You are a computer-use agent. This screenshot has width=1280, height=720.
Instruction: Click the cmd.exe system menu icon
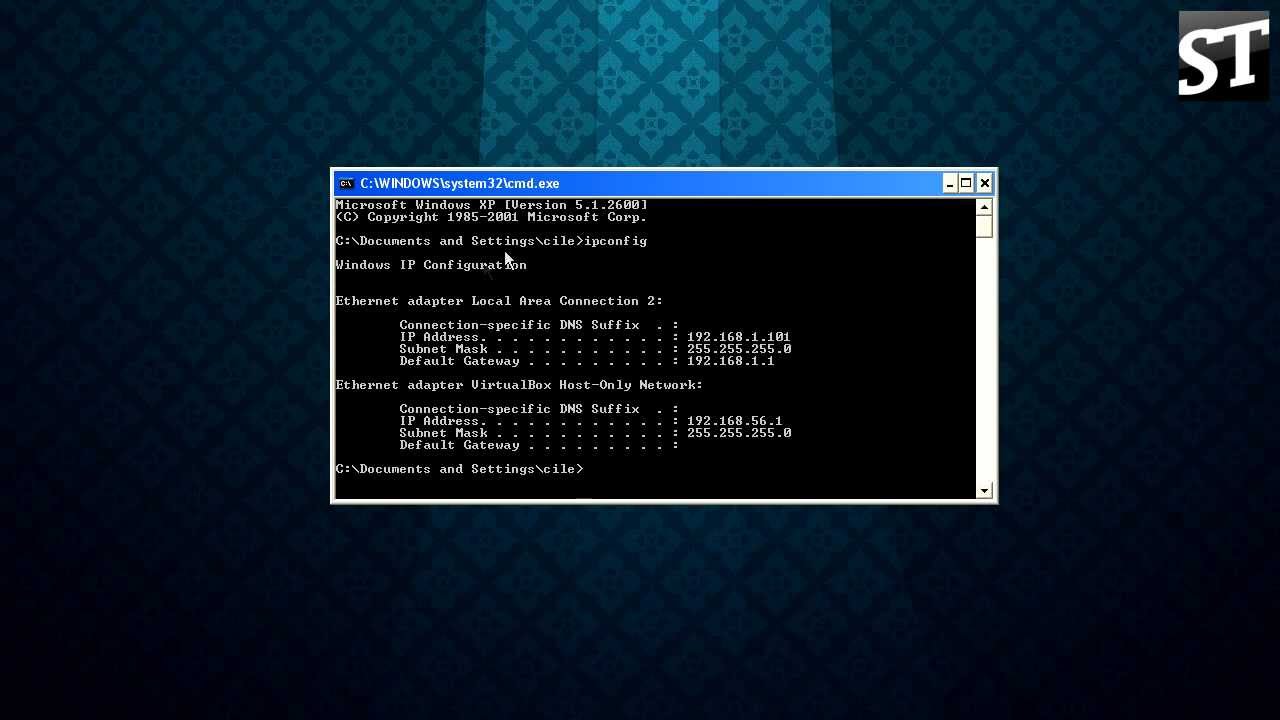[x=346, y=183]
